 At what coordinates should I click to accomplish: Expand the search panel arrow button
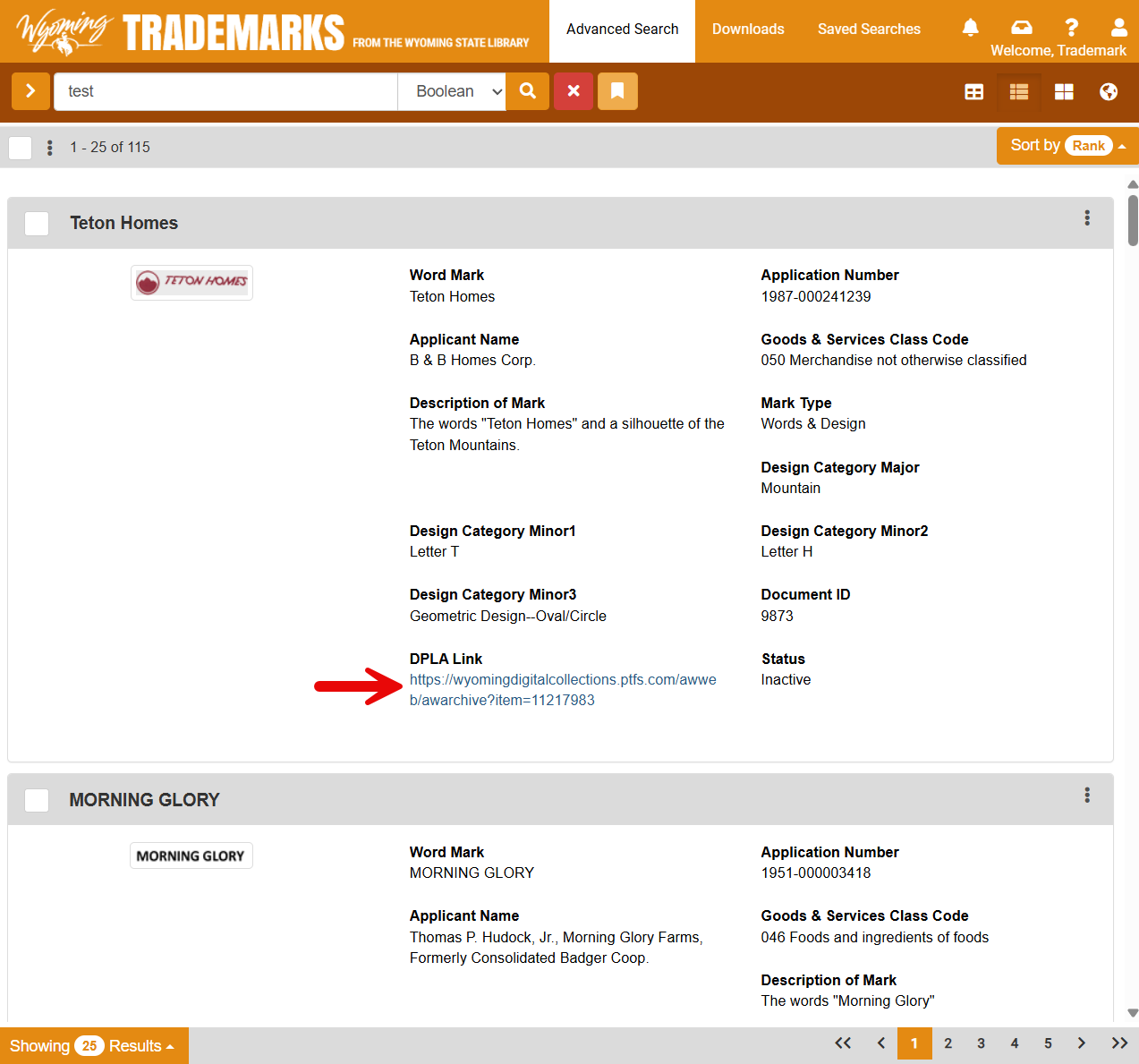(30, 91)
